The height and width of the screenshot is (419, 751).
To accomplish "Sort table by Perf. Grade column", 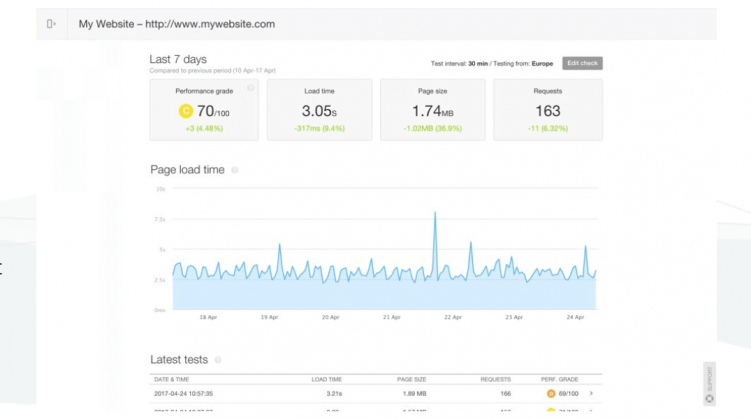I will click(x=562, y=379).
